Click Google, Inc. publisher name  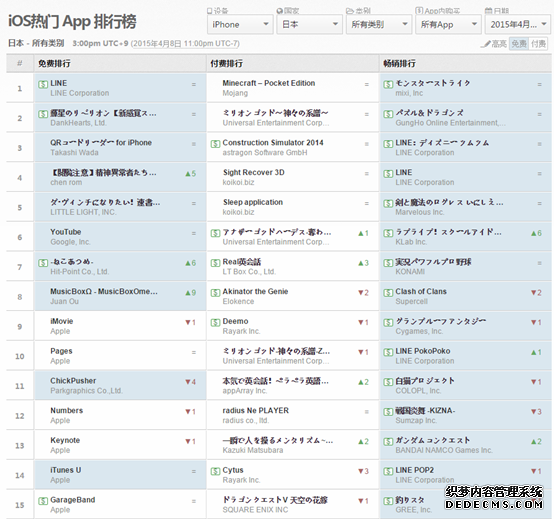click(70, 242)
